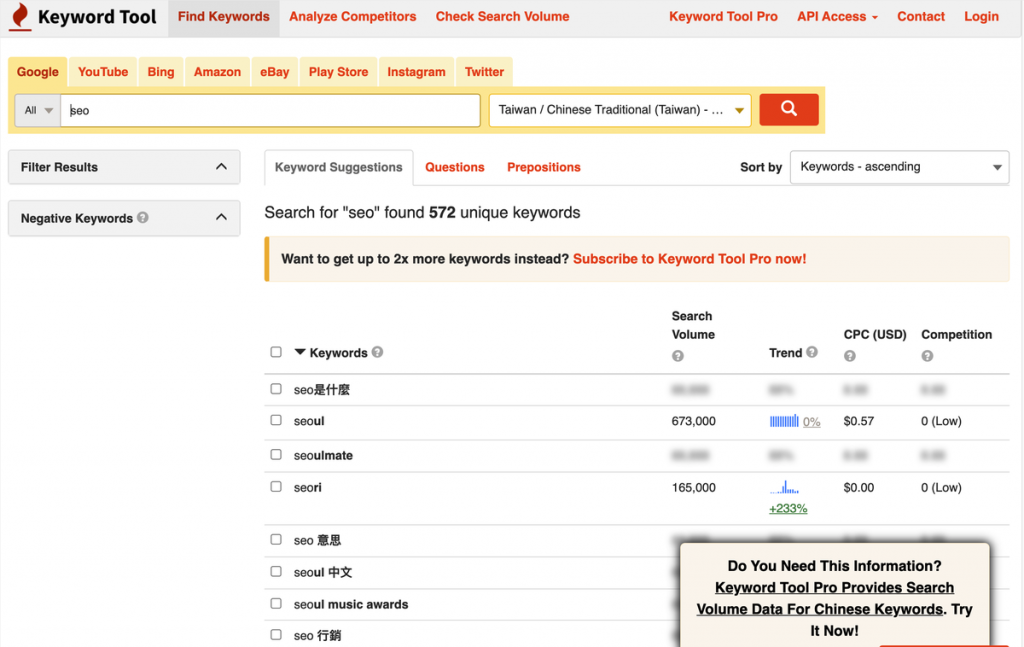Switch to the Bing tab

(x=161, y=72)
